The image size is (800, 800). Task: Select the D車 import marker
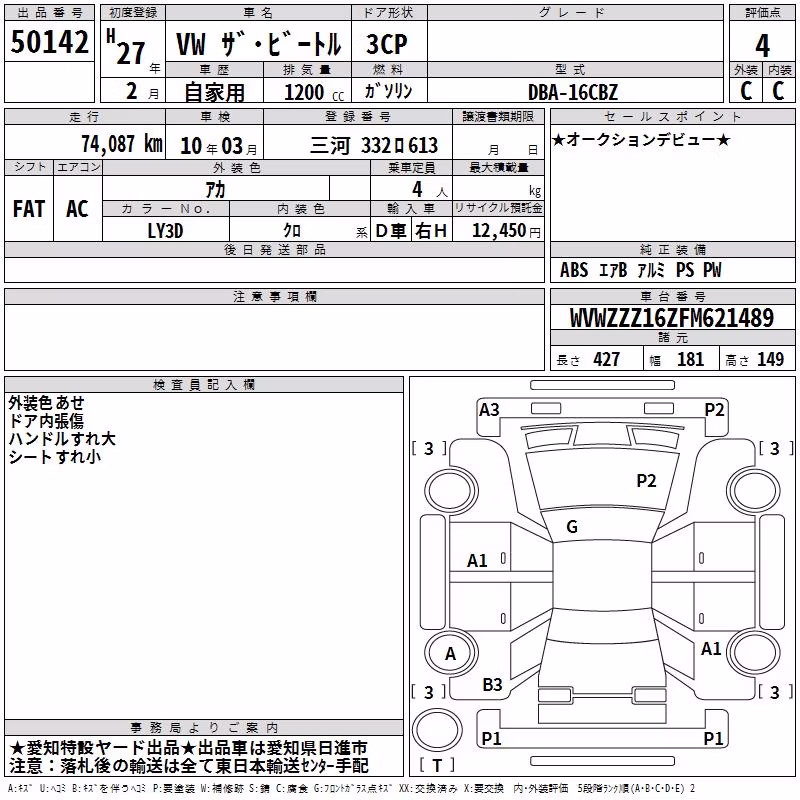(391, 231)
